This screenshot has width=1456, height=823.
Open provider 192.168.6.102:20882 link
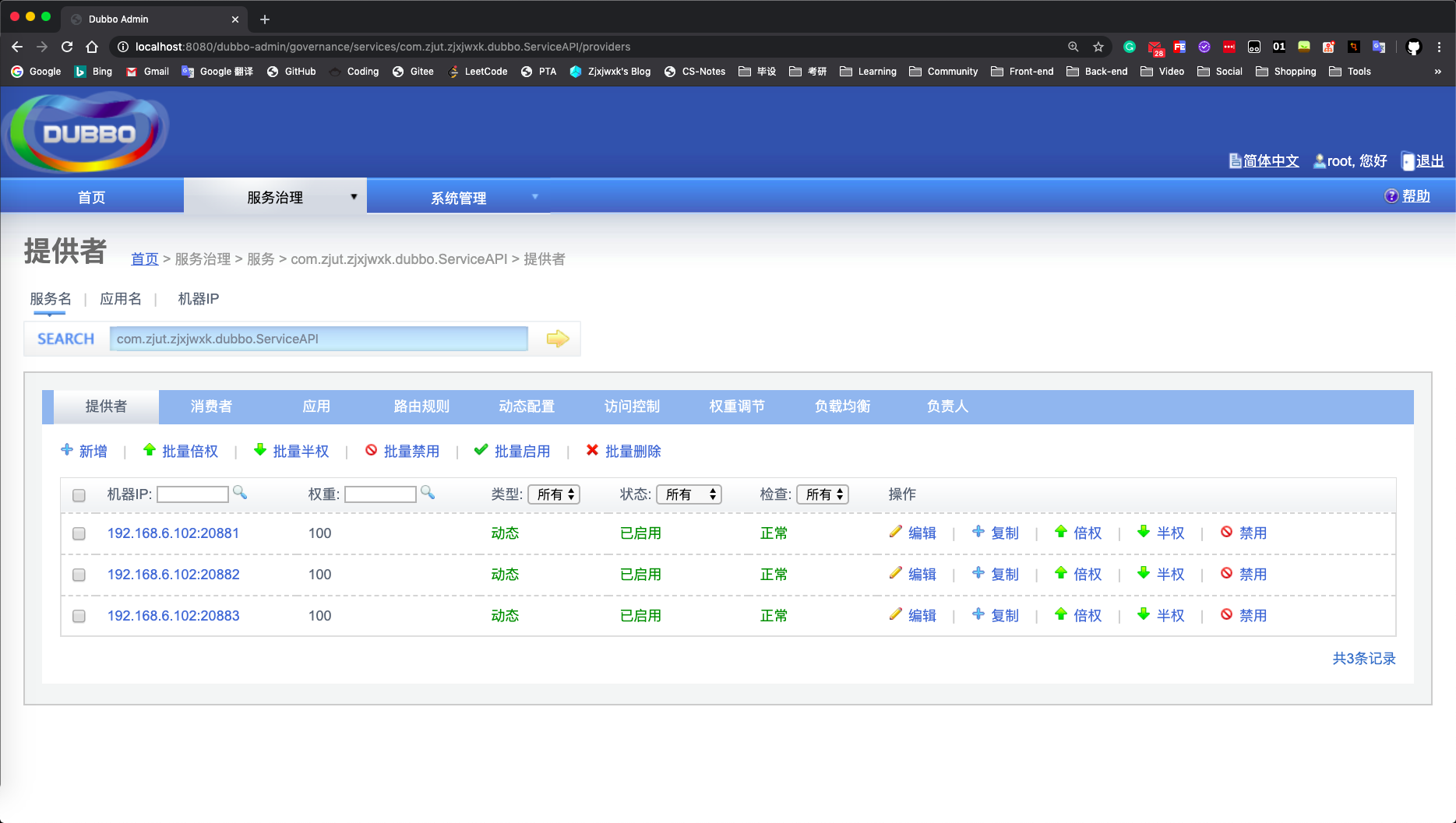pos(173,575)
